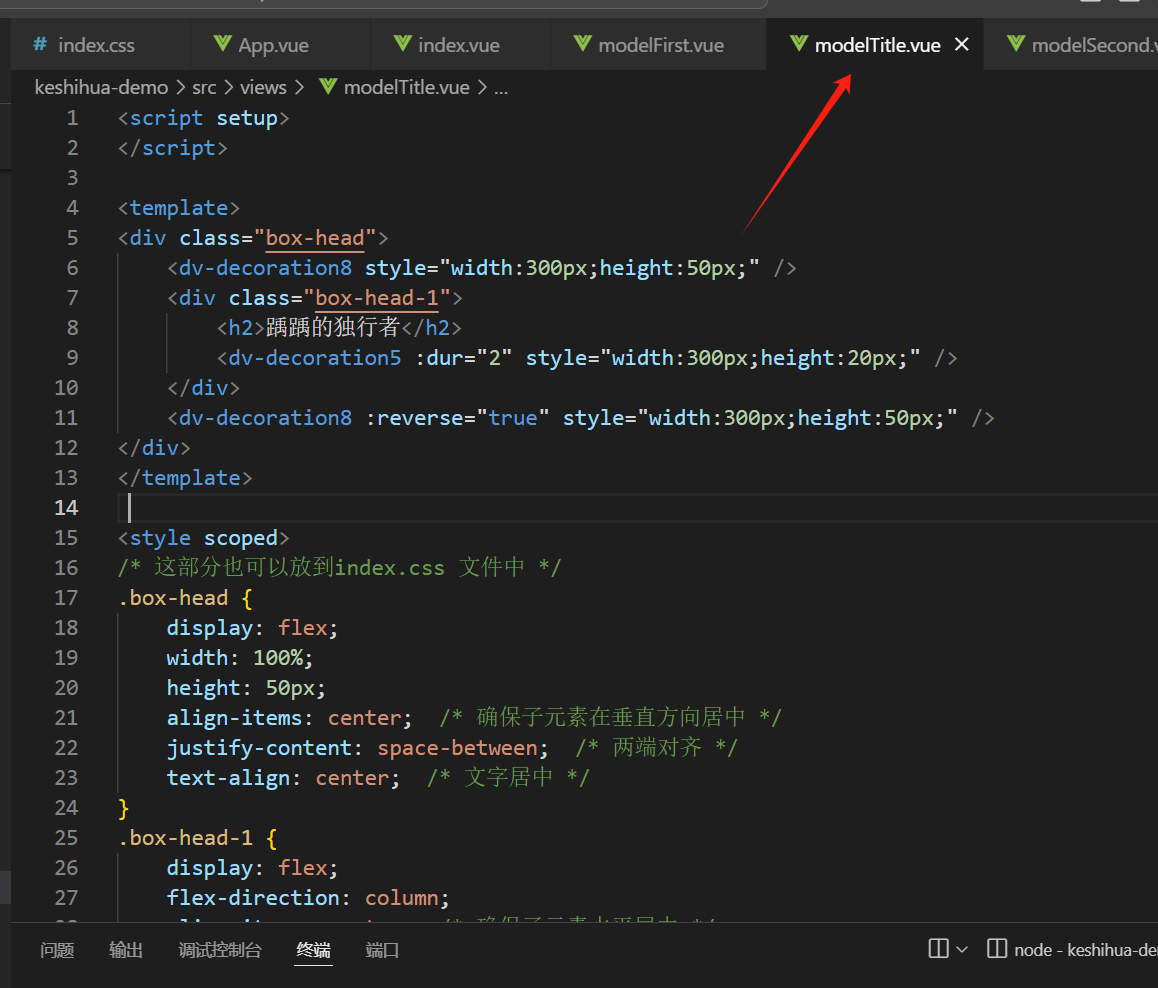
Task: Click text-align property on line 23
Action: click(228, 778)
